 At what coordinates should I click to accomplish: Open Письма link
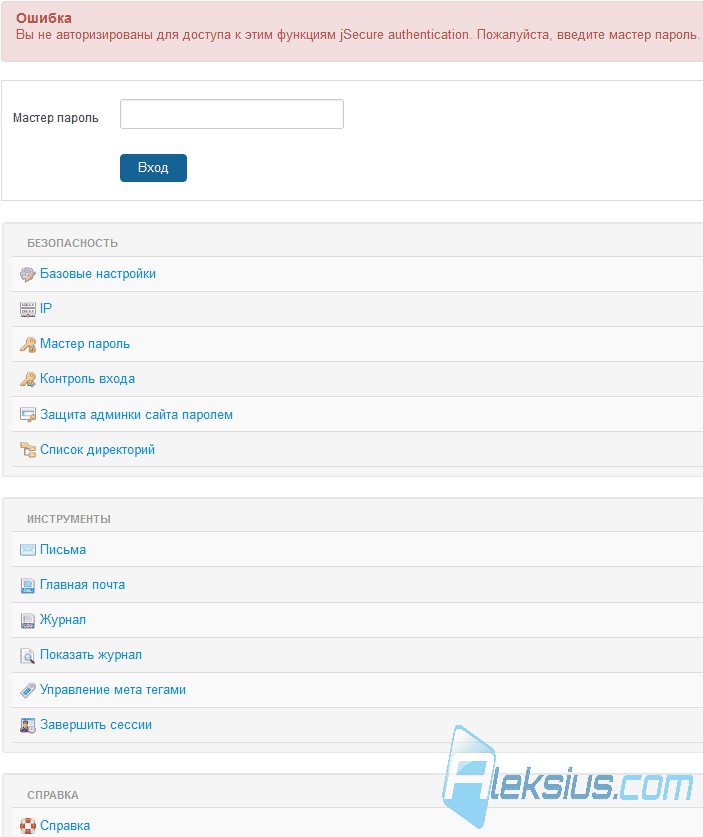click(63, 550)
